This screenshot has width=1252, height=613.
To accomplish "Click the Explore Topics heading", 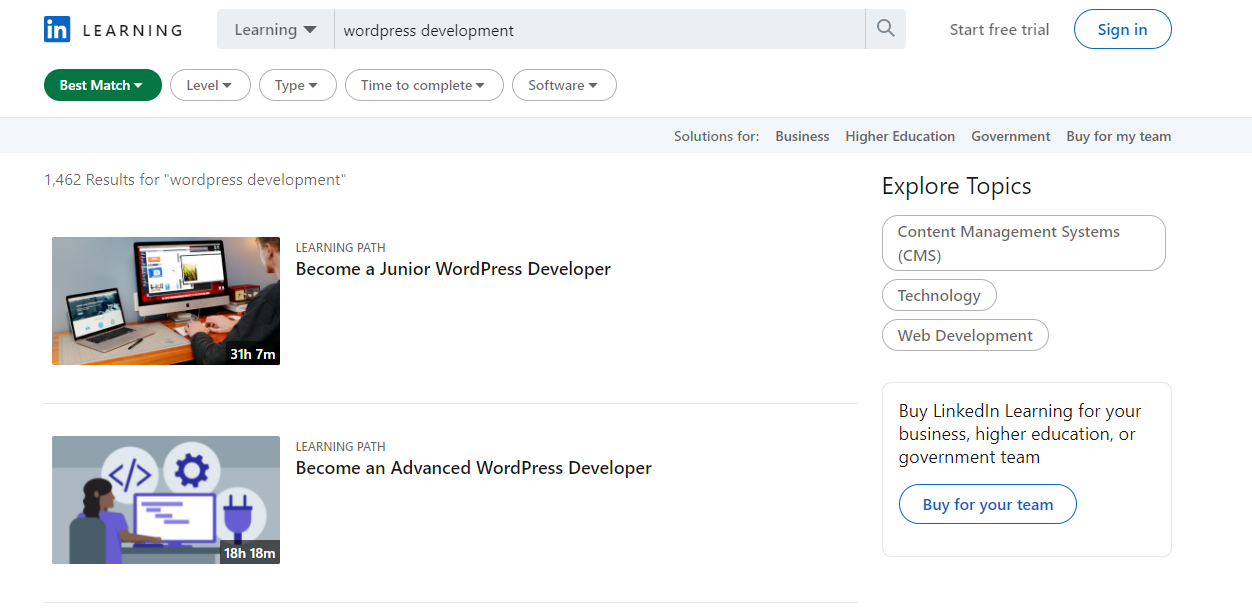I will click(956, 186).
